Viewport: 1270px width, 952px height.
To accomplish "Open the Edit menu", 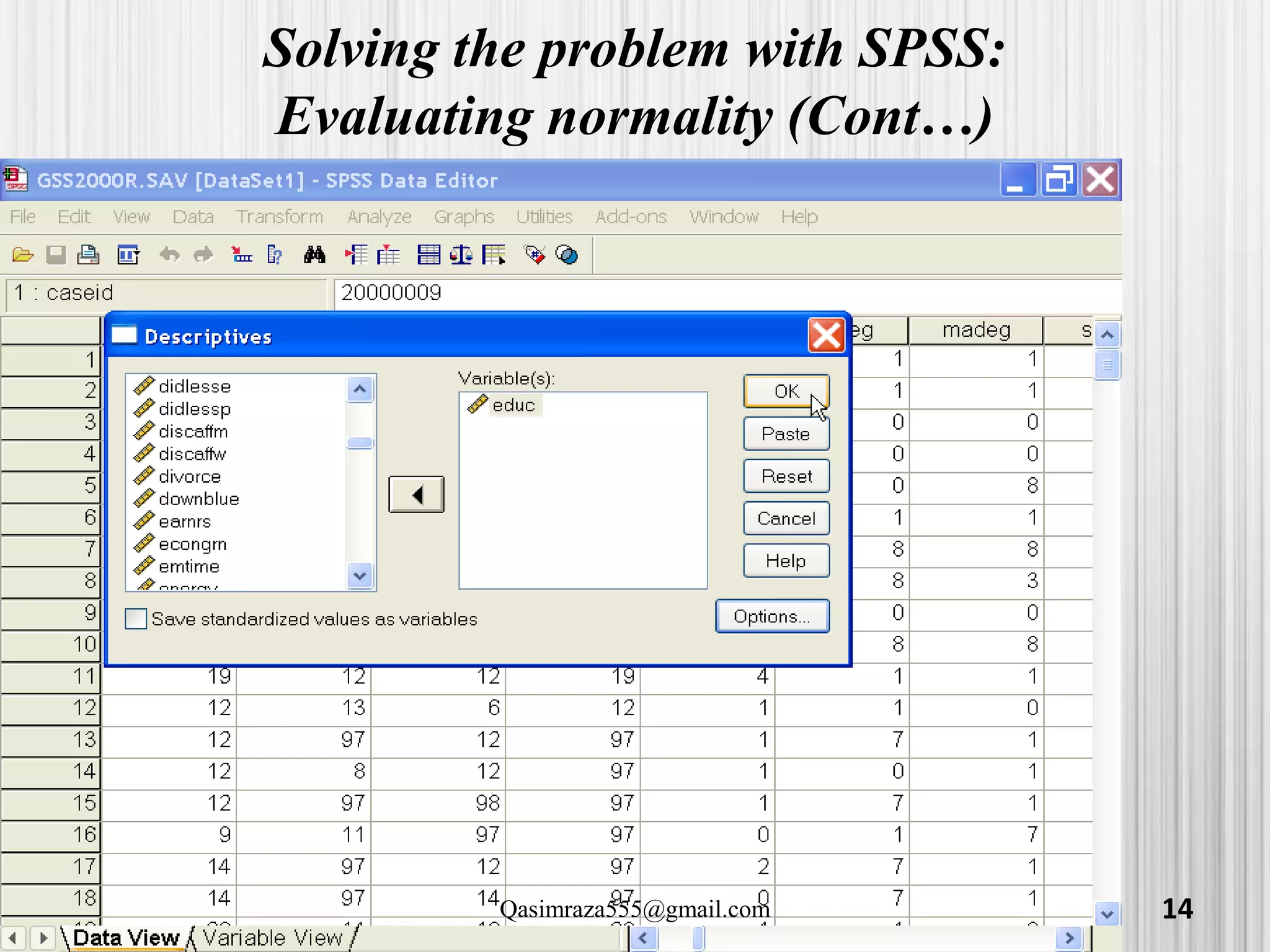I will [74, 216].
